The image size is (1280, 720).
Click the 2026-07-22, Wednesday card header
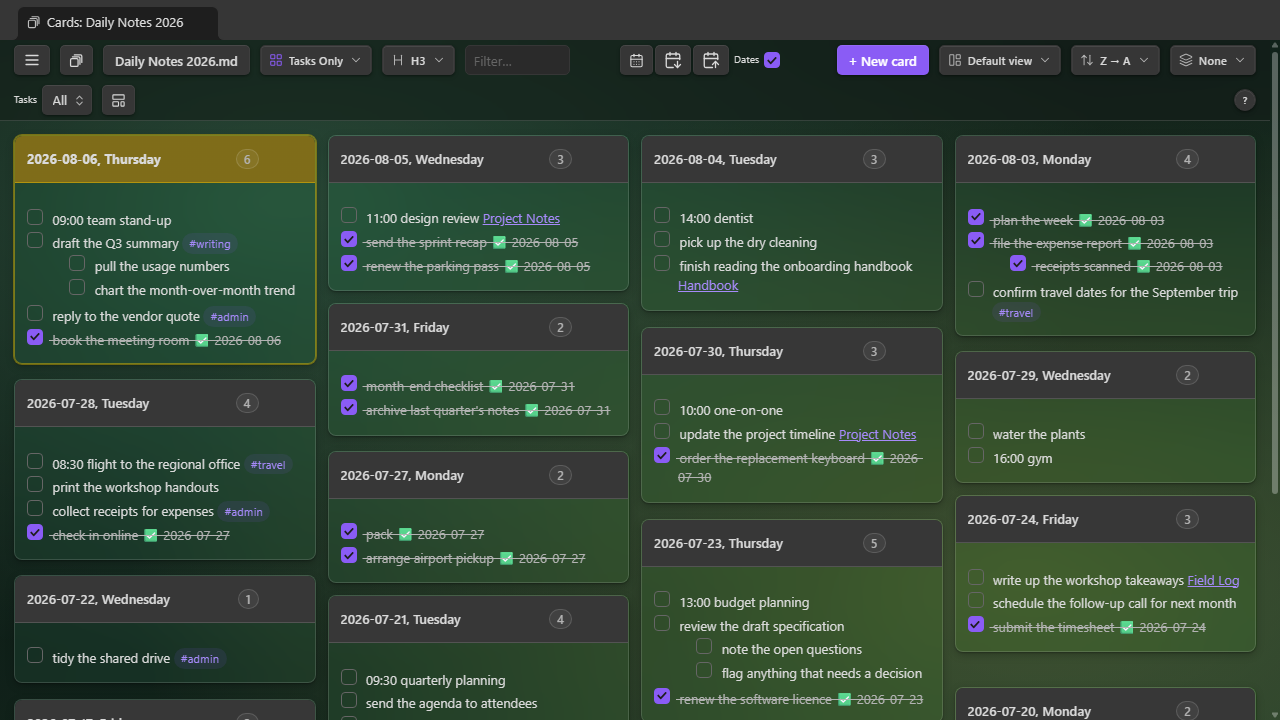pyautogui.click(x=165, y=599)
